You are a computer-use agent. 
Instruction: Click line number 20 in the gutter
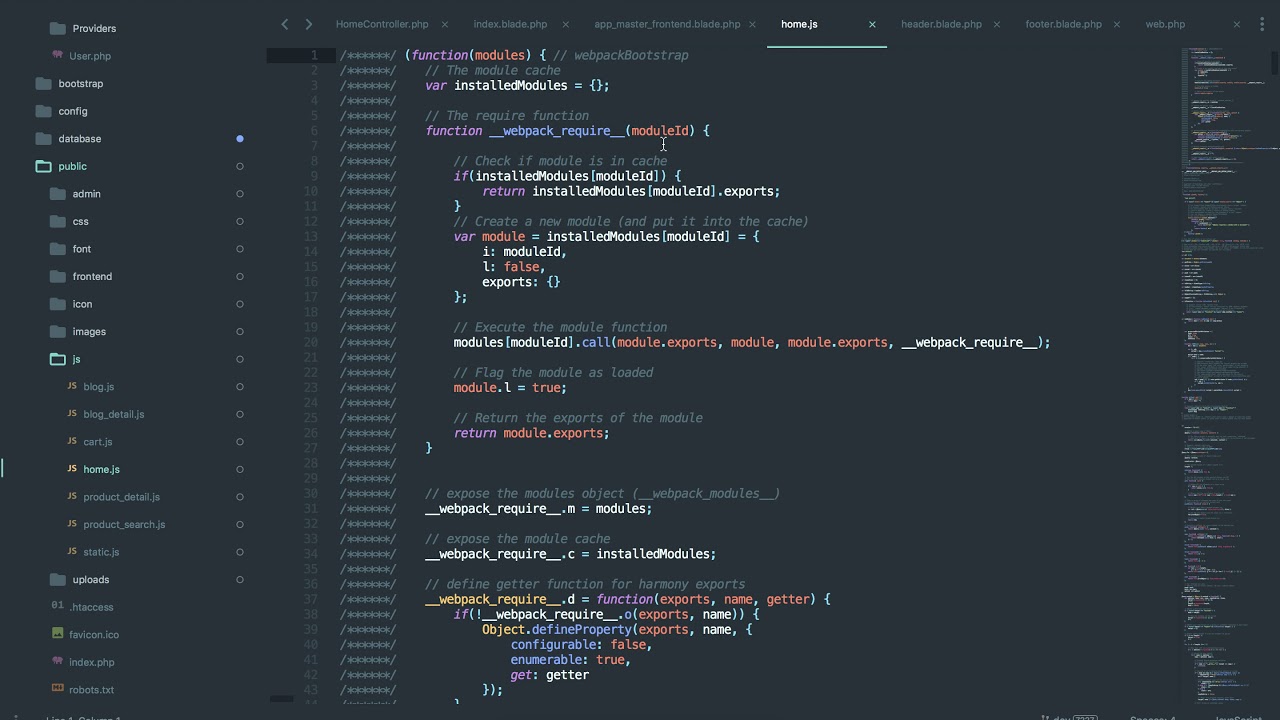[x=311, y=342]
